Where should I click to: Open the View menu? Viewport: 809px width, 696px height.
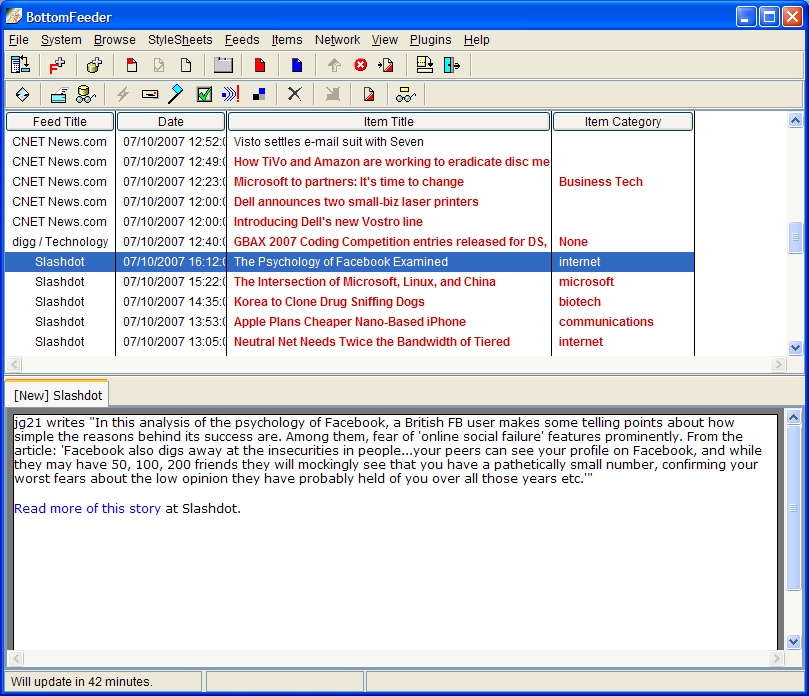point(385,40)
